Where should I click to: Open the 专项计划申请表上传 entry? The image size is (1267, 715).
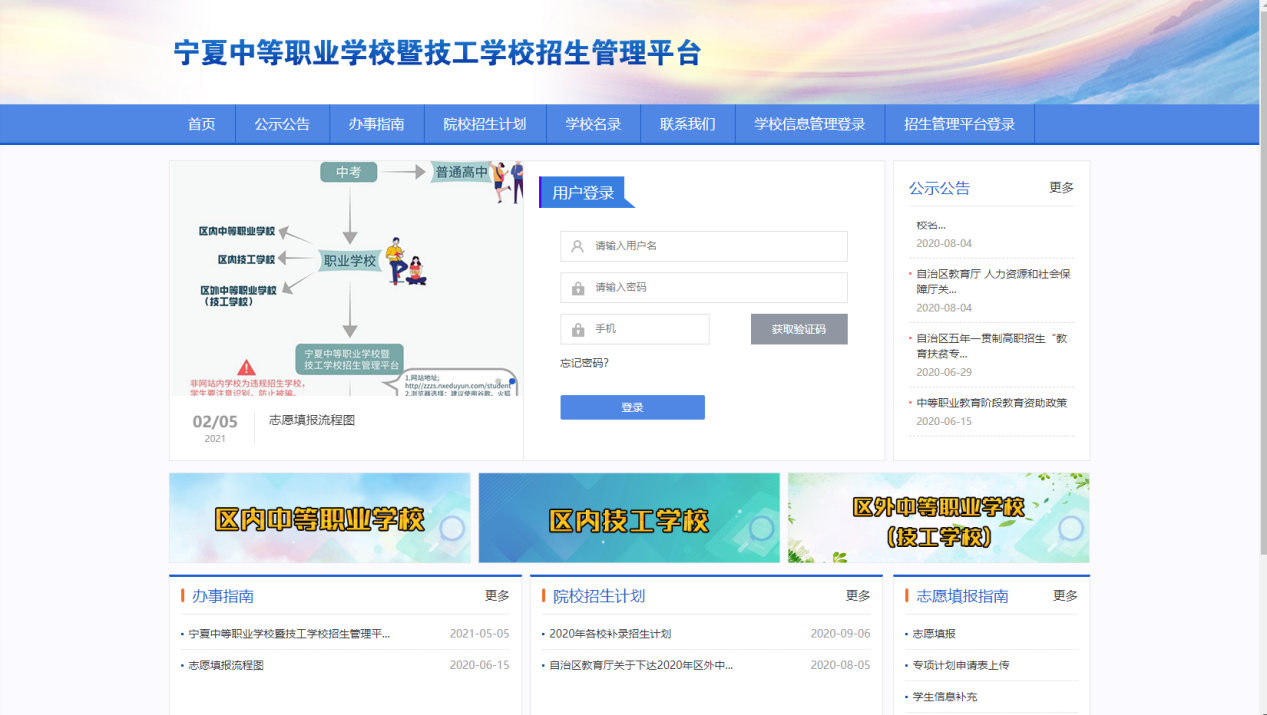[961, 665]
